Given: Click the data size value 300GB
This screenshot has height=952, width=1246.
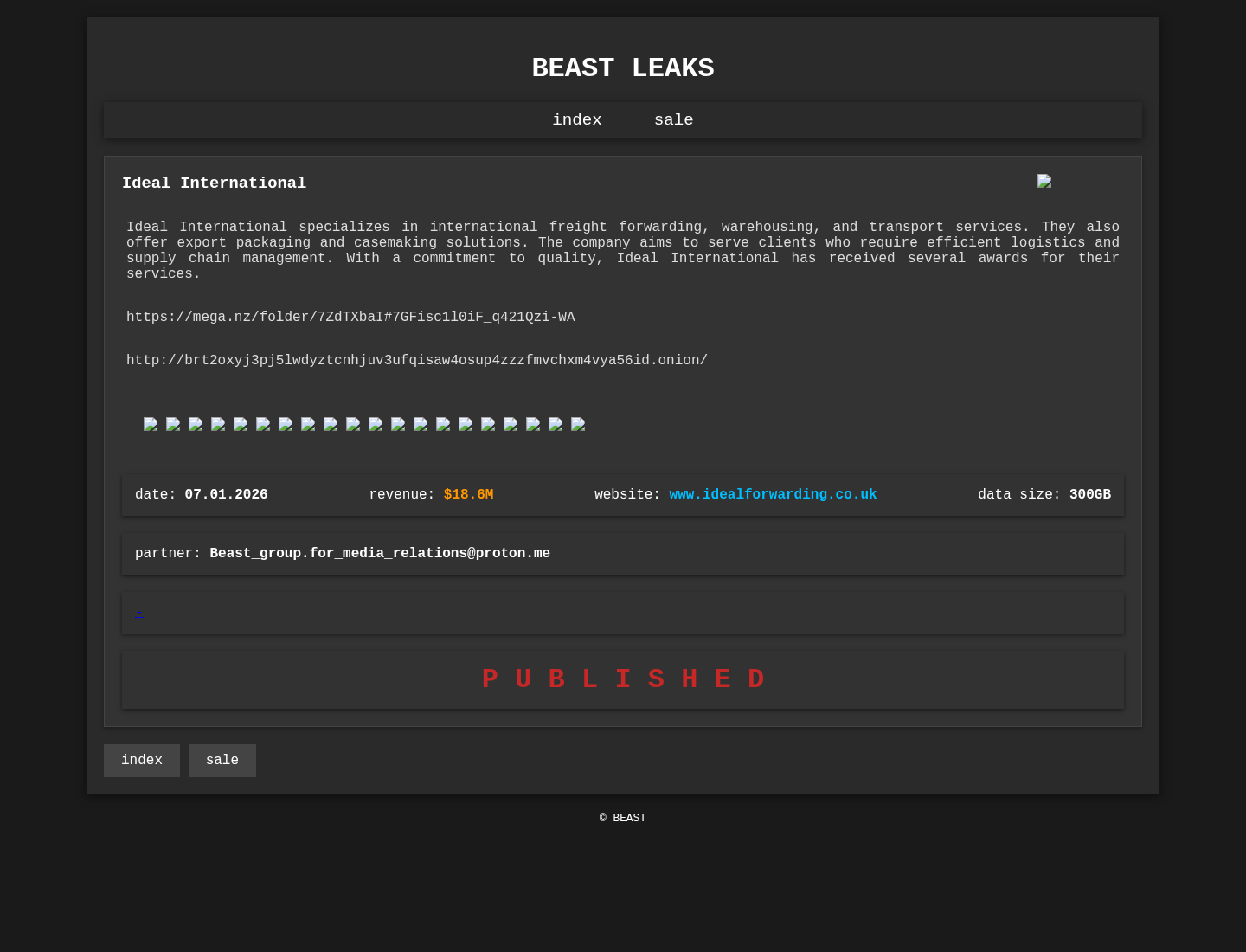Looking at the screenshot, I should [1090, 495].
